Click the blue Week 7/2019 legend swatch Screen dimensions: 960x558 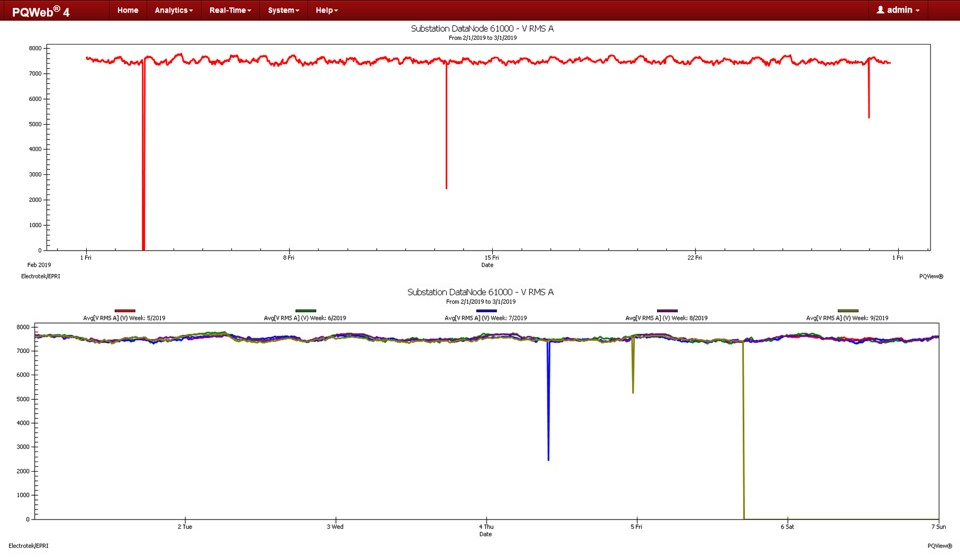tap(486, 311)
